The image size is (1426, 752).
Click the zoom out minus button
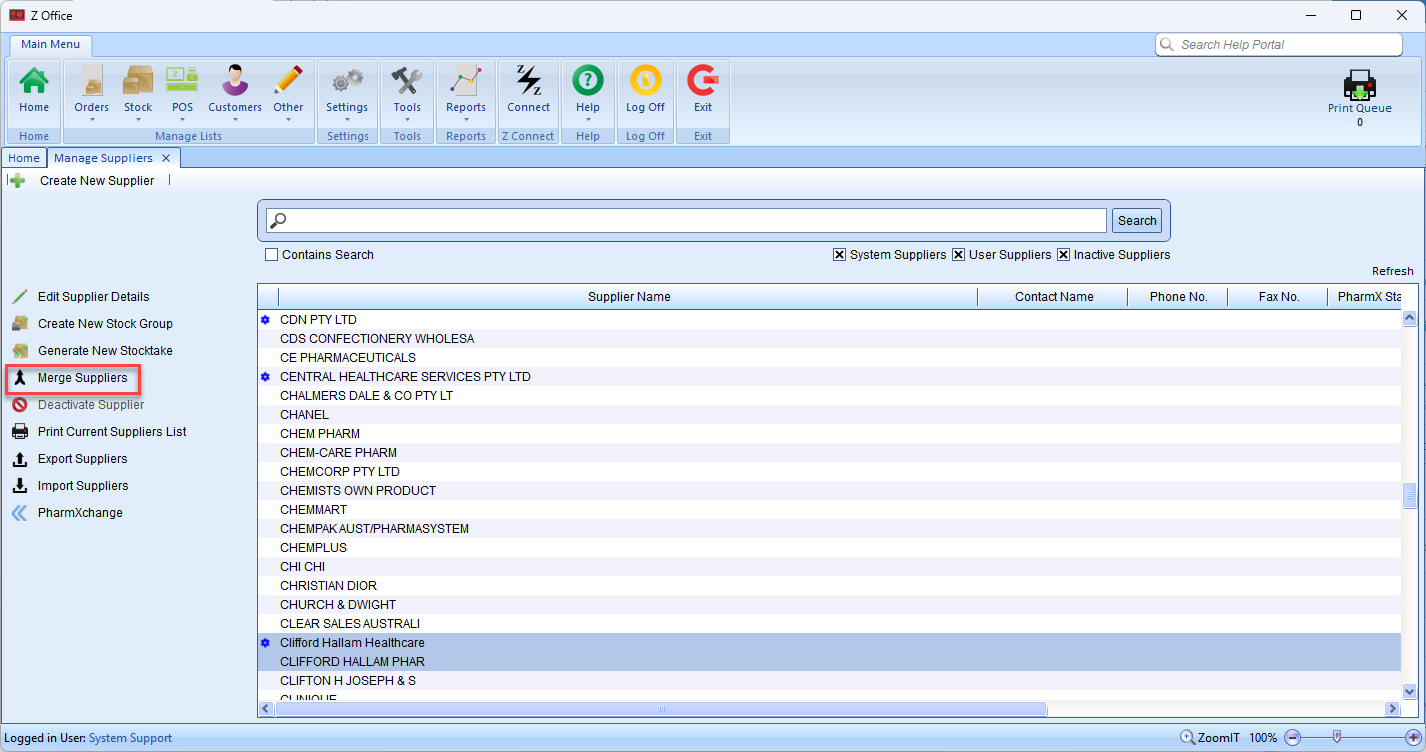1292,737
